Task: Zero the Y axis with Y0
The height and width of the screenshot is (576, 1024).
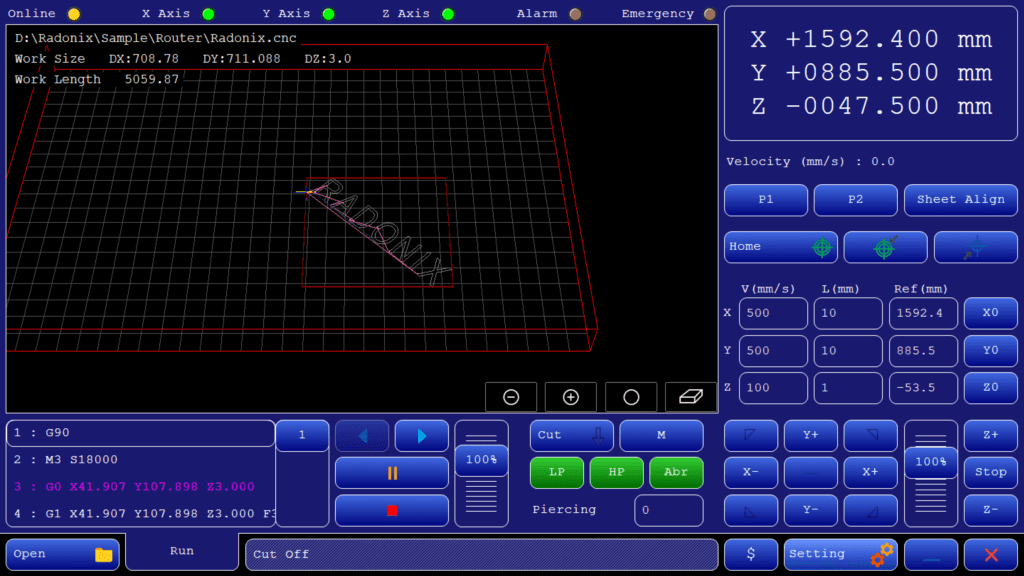Action: coord(991,351)
